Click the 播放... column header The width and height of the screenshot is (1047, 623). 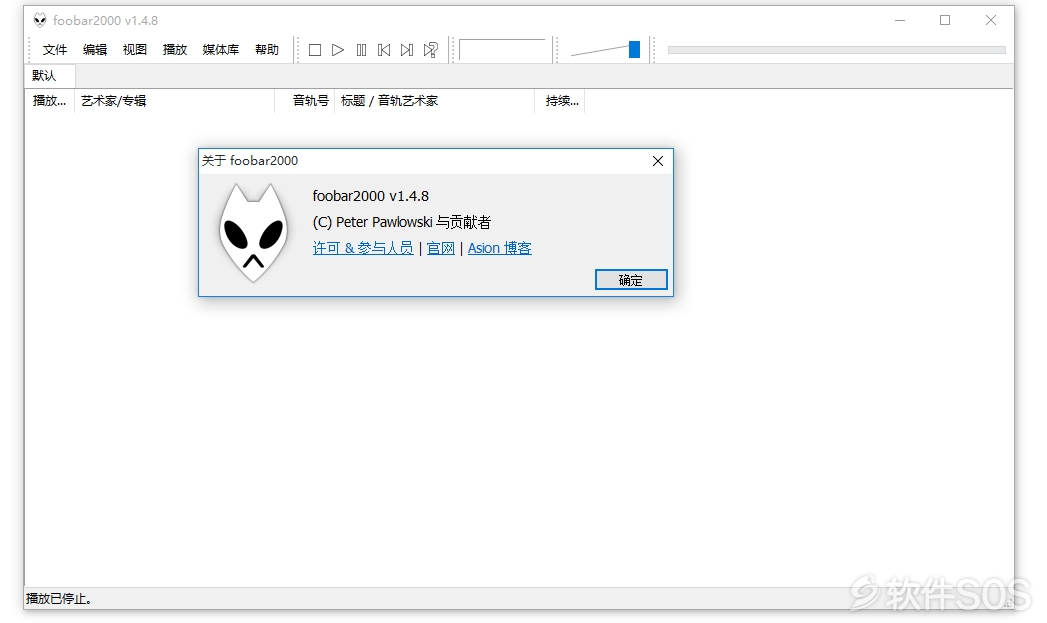(x=49, y=101)
